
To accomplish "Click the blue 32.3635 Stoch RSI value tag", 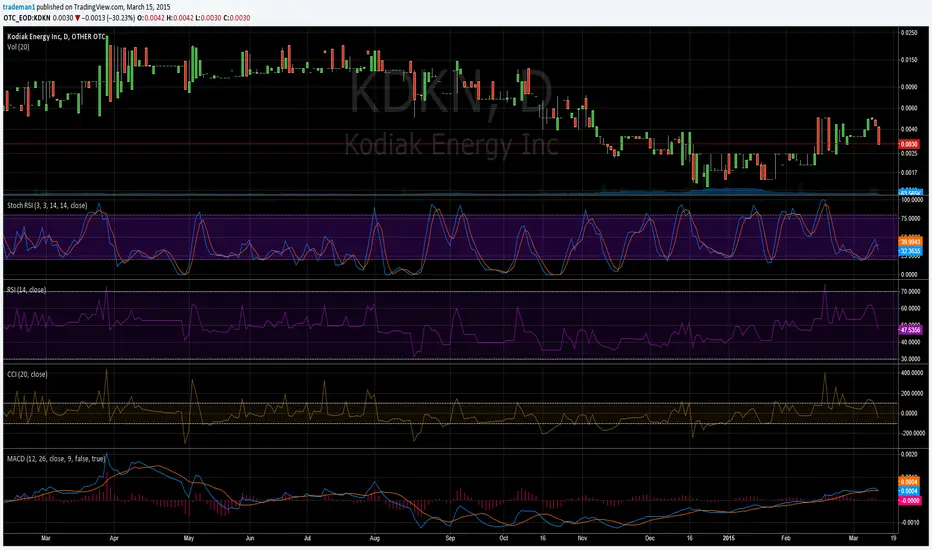I will pos(910,252).
